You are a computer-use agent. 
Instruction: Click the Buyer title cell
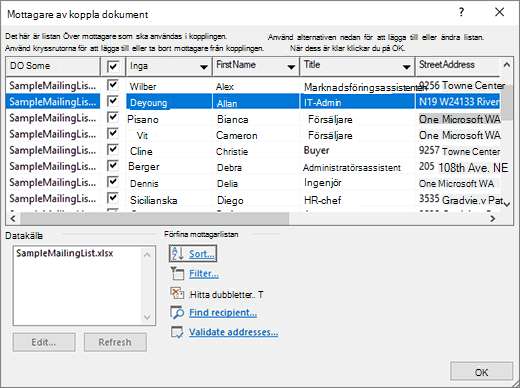(x=357, y=151)
